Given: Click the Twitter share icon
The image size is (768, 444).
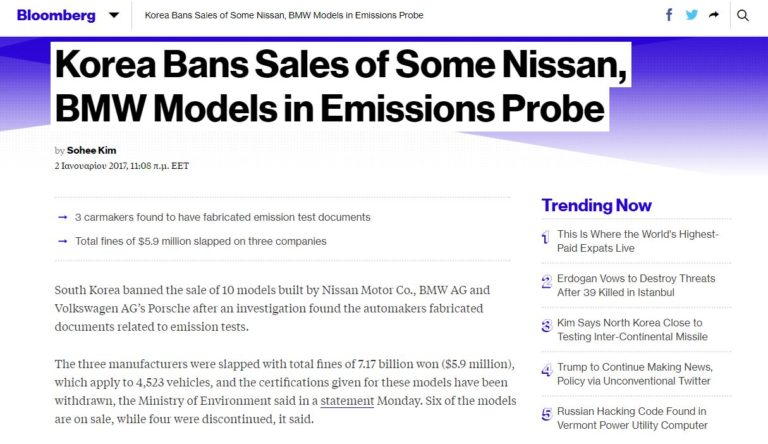Looking at the screenshot, I should tap(692, 15).
